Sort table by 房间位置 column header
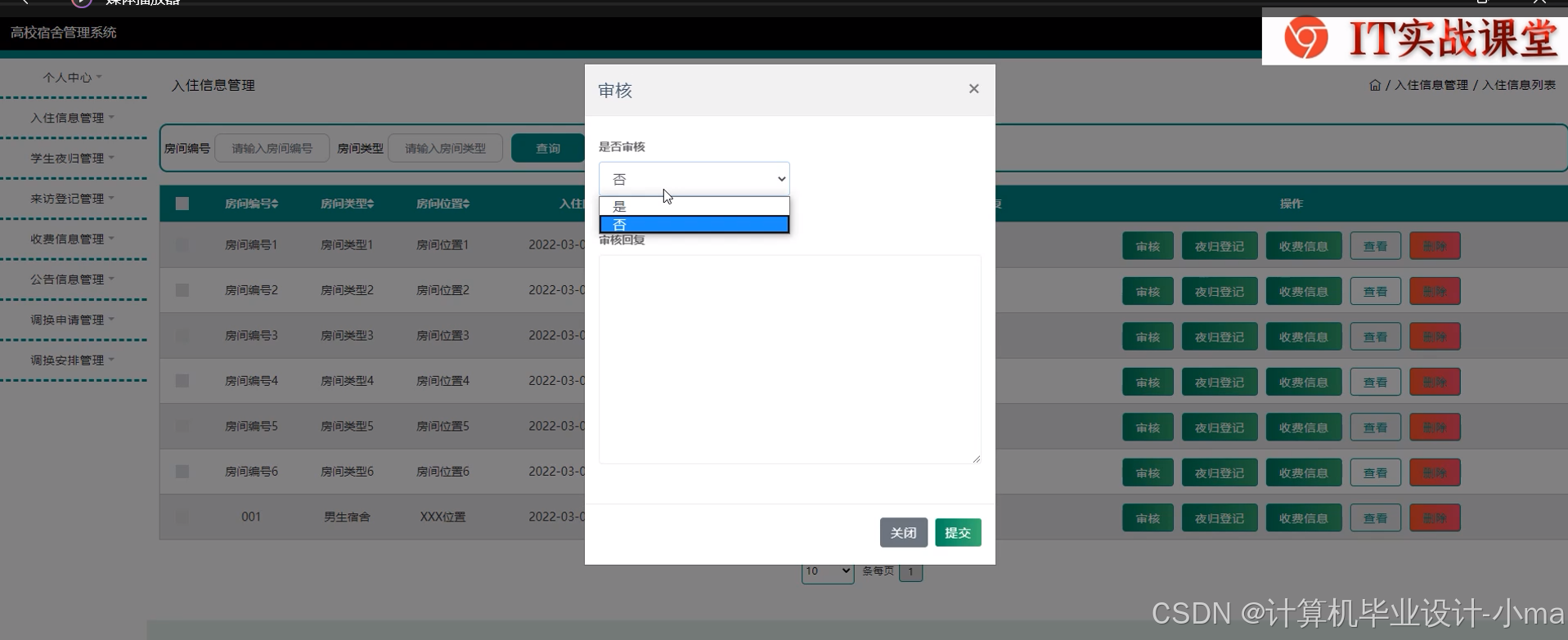This screenshot has width=1568, height=640. pyautogui.click(x=443, y=204)
